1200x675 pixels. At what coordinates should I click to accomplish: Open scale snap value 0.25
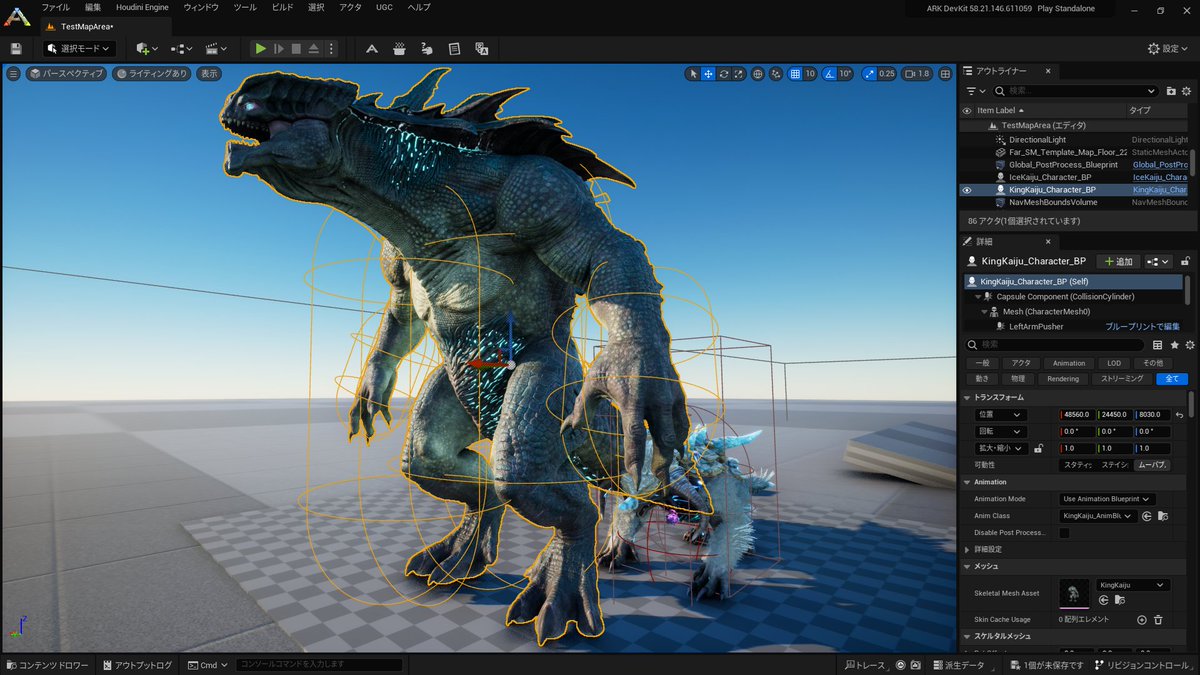click(886, 73)
